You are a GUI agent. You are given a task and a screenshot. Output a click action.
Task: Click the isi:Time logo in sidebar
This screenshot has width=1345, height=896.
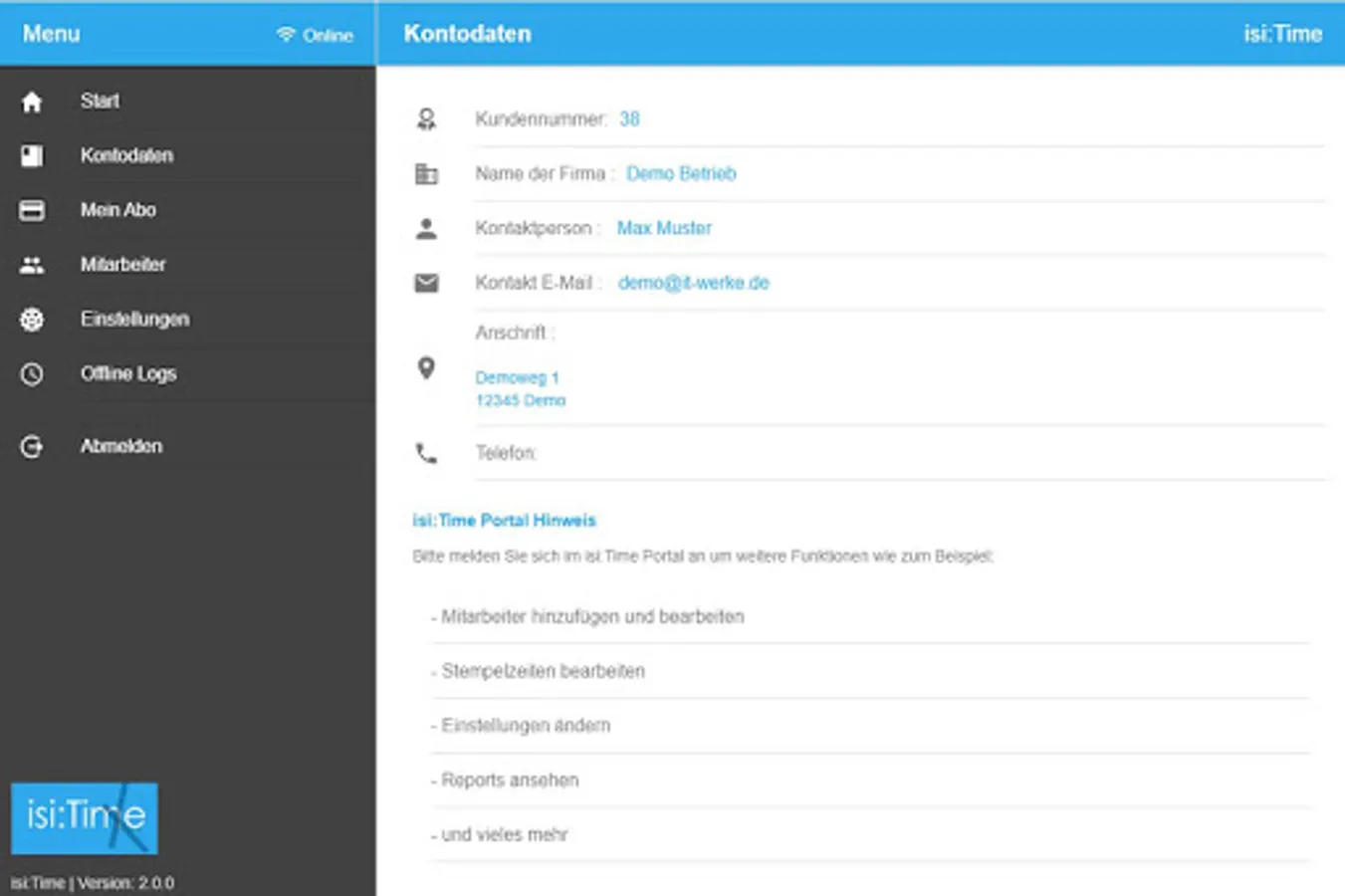click(x=85, y=818)
